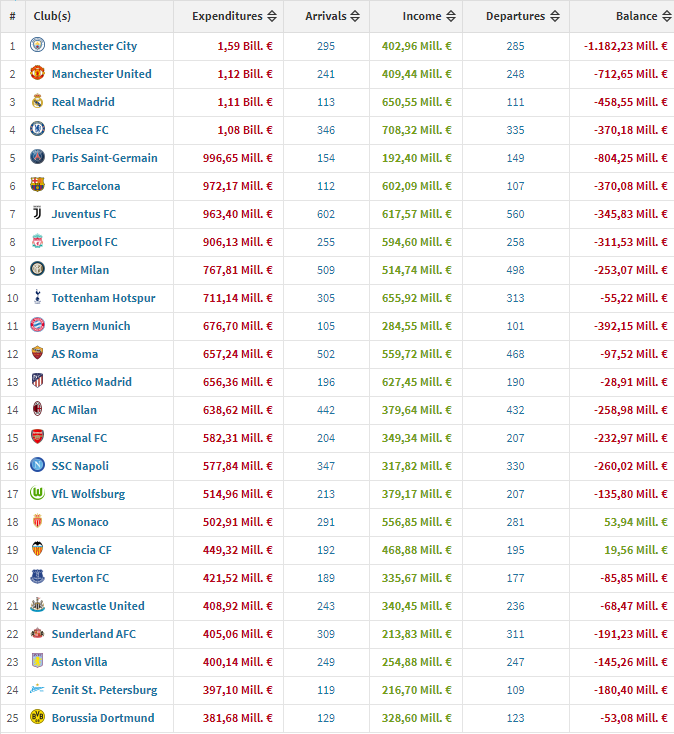Screen dimensions: 674x734
Task: Click the Real Madrid crest icon
Action: (37, 102)
